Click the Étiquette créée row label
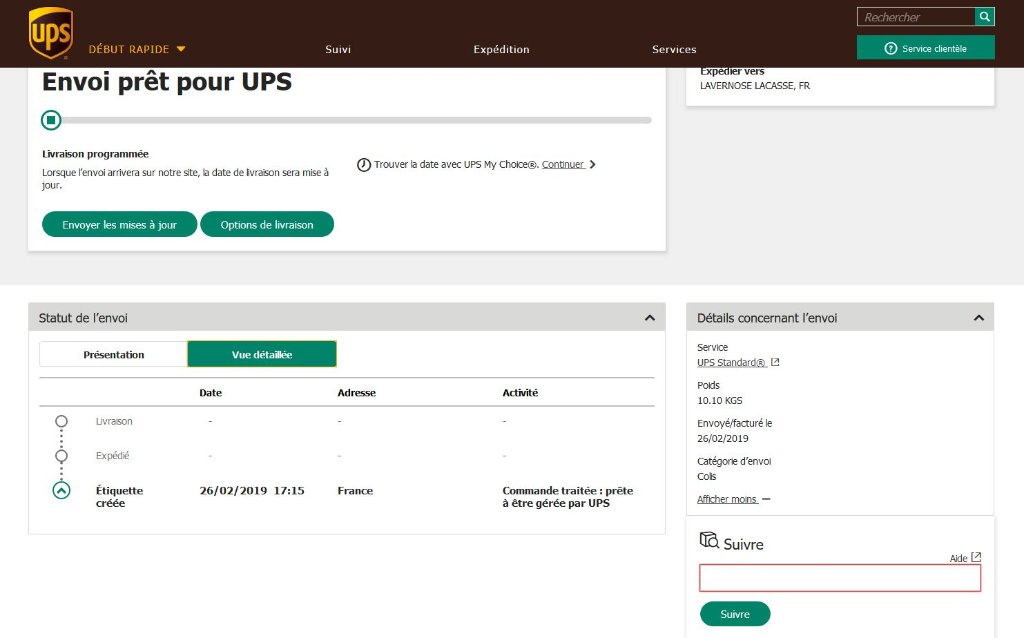This screenshot has width=1024, height=638. click(119, 497)
